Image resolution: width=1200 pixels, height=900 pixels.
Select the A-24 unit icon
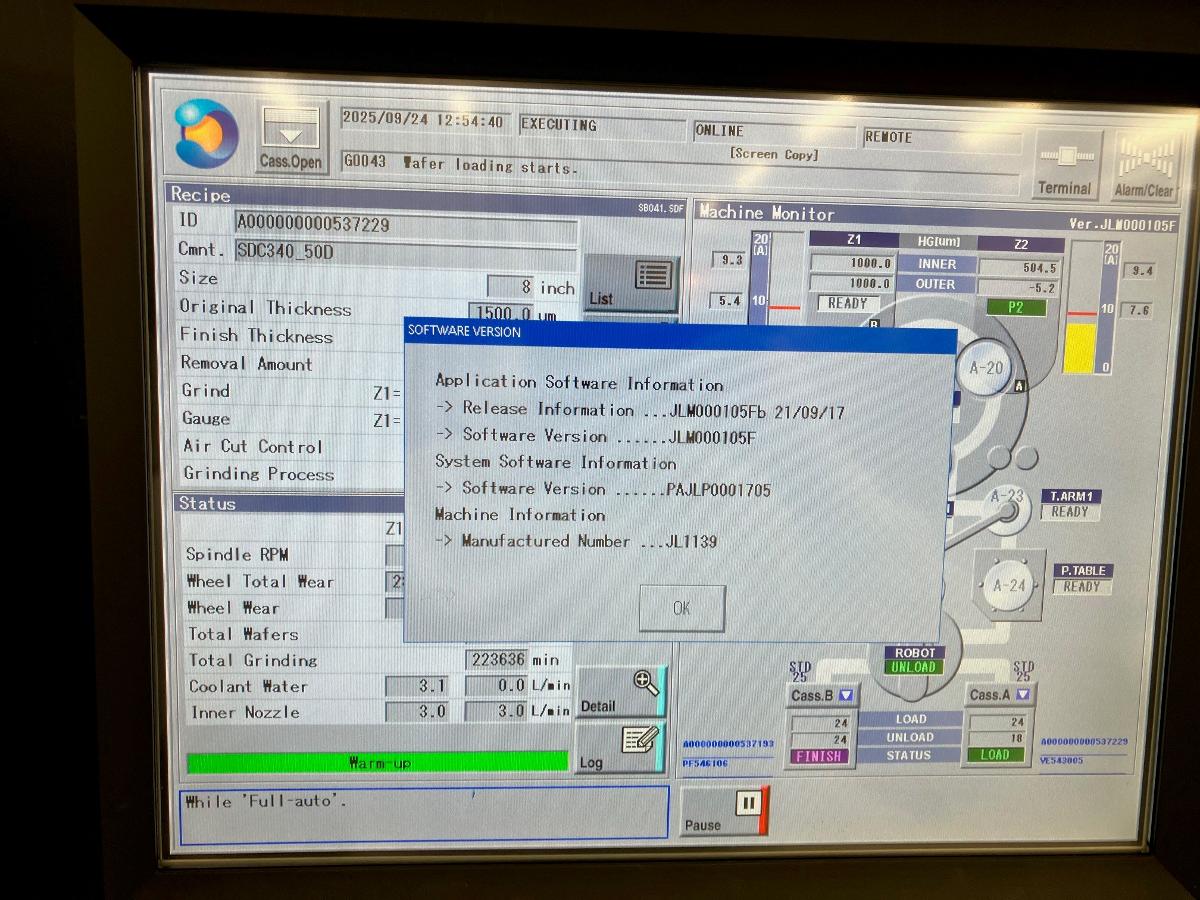pos(1009,586)
